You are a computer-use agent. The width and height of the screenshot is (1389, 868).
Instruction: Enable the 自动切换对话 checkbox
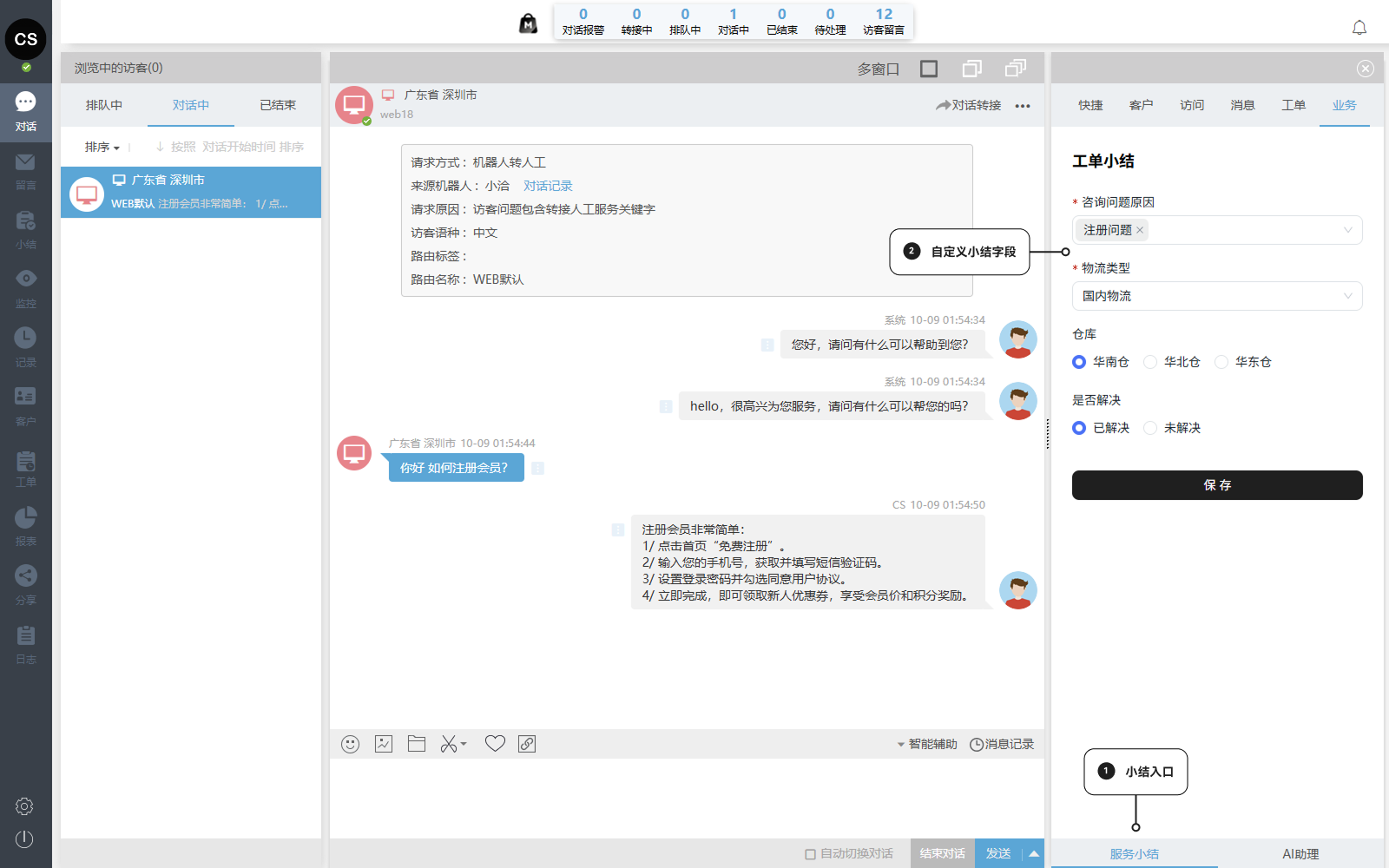(x=810, y=854)
